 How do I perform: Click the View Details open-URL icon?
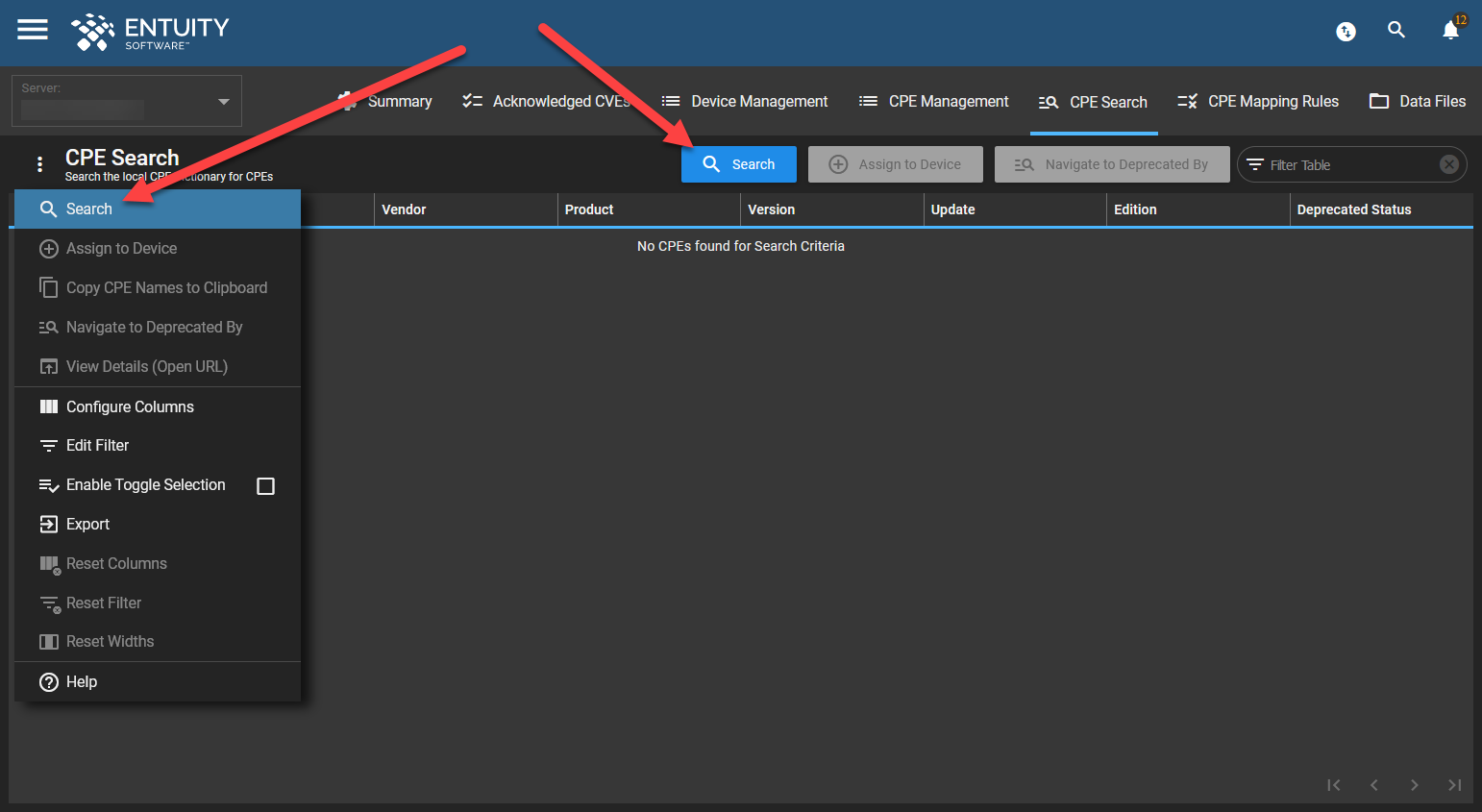(x=49, y=366)
